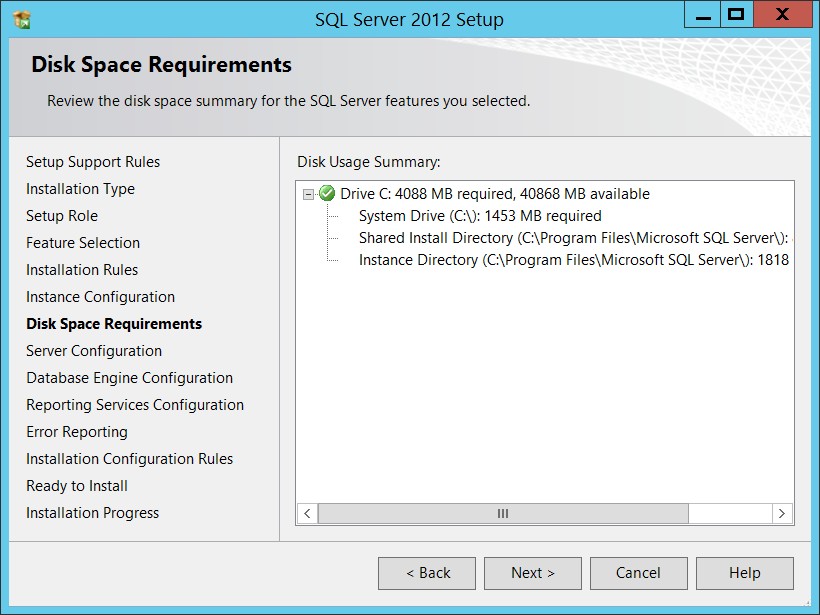The image size is (820, 615).
Task: Go to the Installation Rules step
Action: click(x=82, y=270)
